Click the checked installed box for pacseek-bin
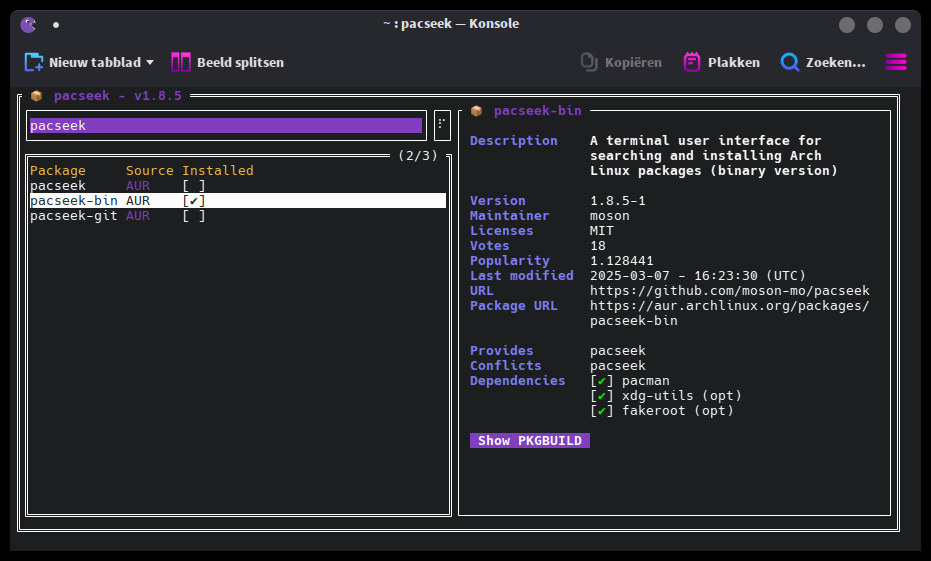Viewport: 931px width, 561px height. (x=194, y=201)
